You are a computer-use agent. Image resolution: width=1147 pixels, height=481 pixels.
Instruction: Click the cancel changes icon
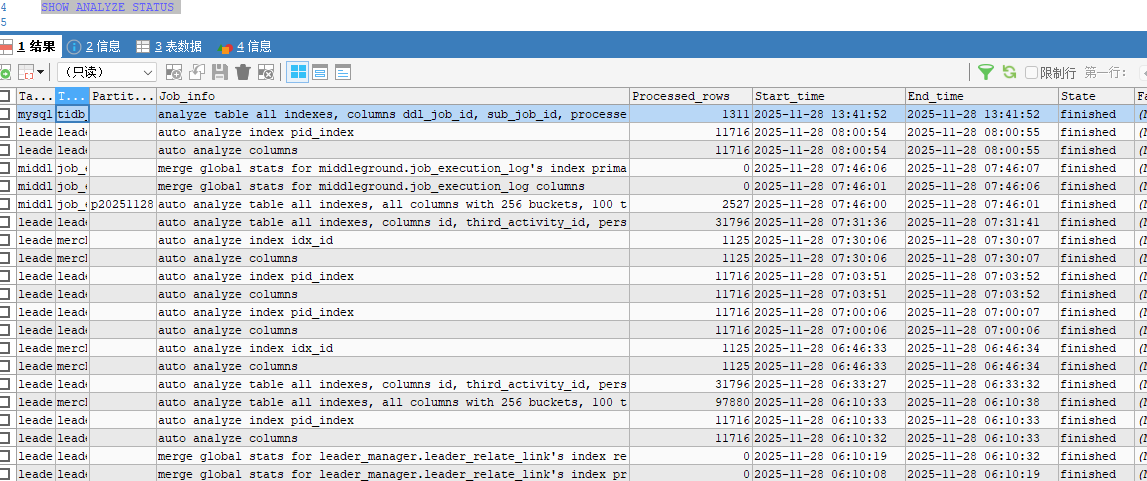point(266,72)
